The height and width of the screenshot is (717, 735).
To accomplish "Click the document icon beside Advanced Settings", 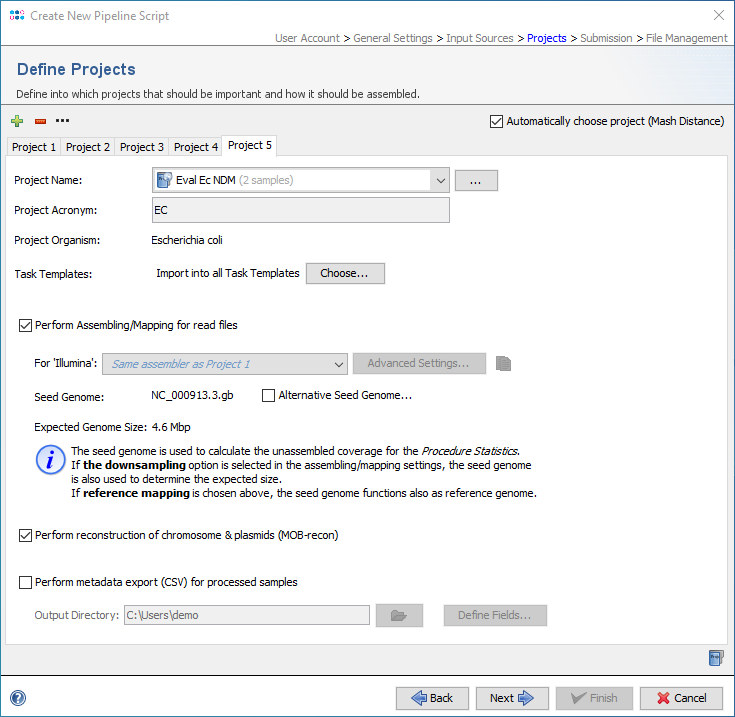I will click(504, 363).
